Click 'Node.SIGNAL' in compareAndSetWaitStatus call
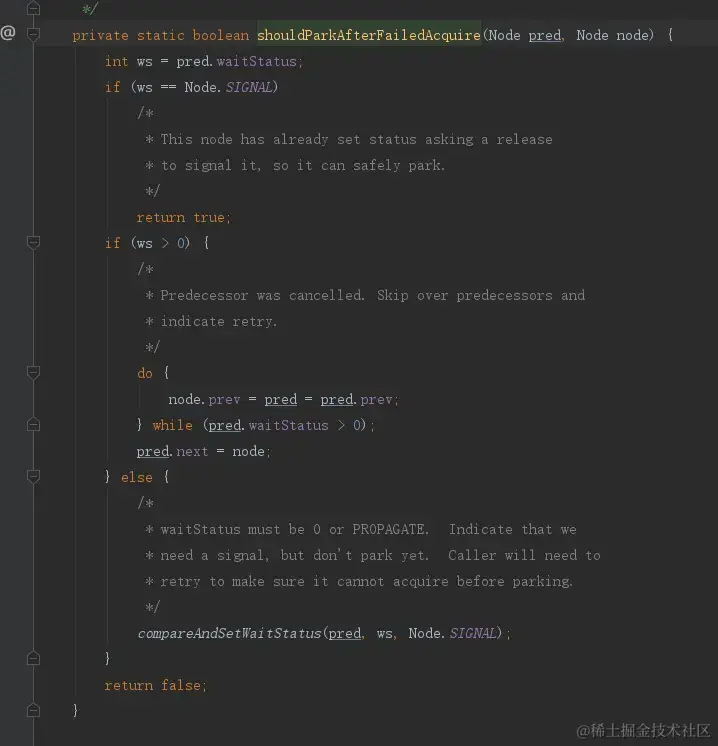Viewport: 718px width, 746px height. point(452,633)
